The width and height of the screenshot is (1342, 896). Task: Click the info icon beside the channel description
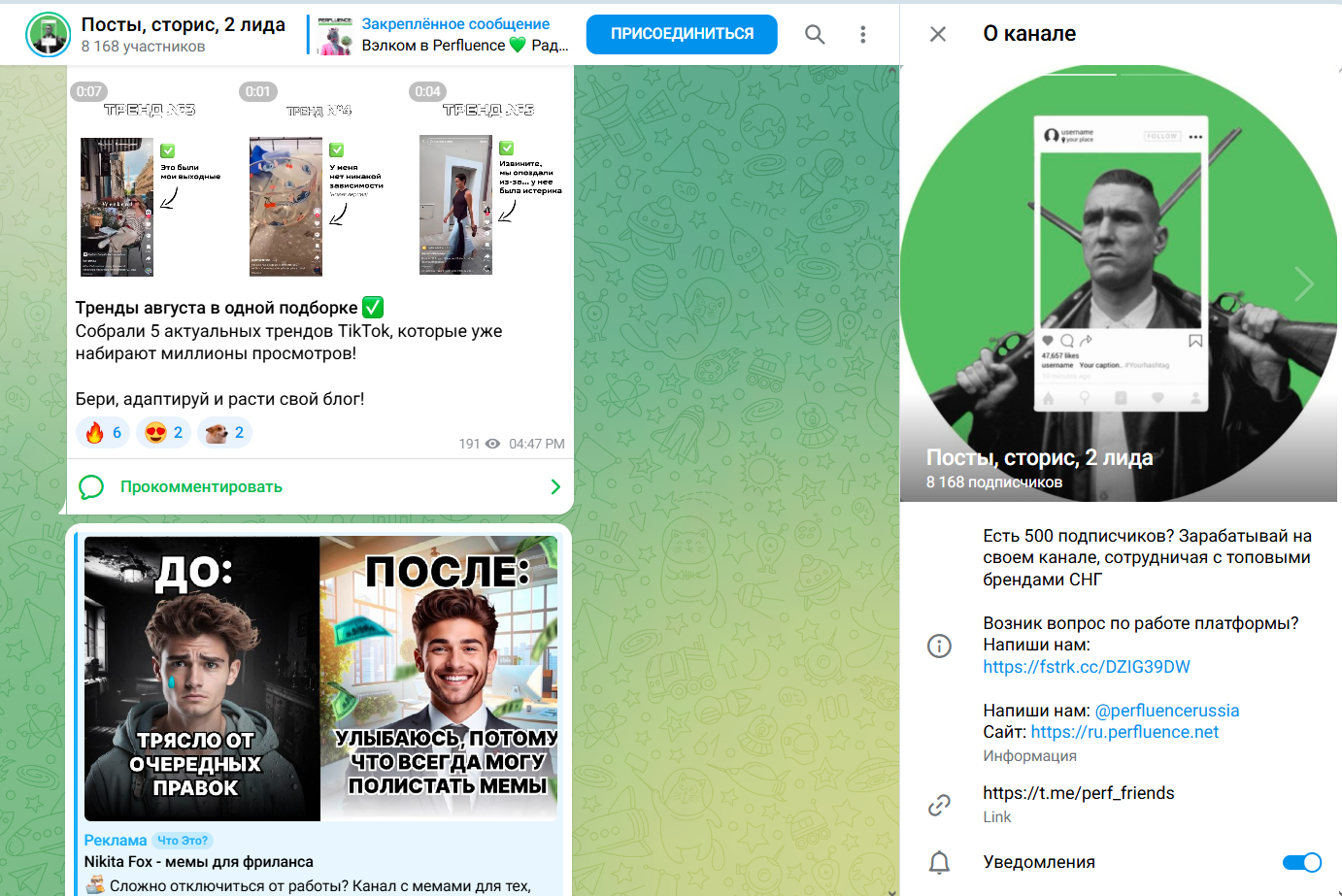tap(939, 646)
